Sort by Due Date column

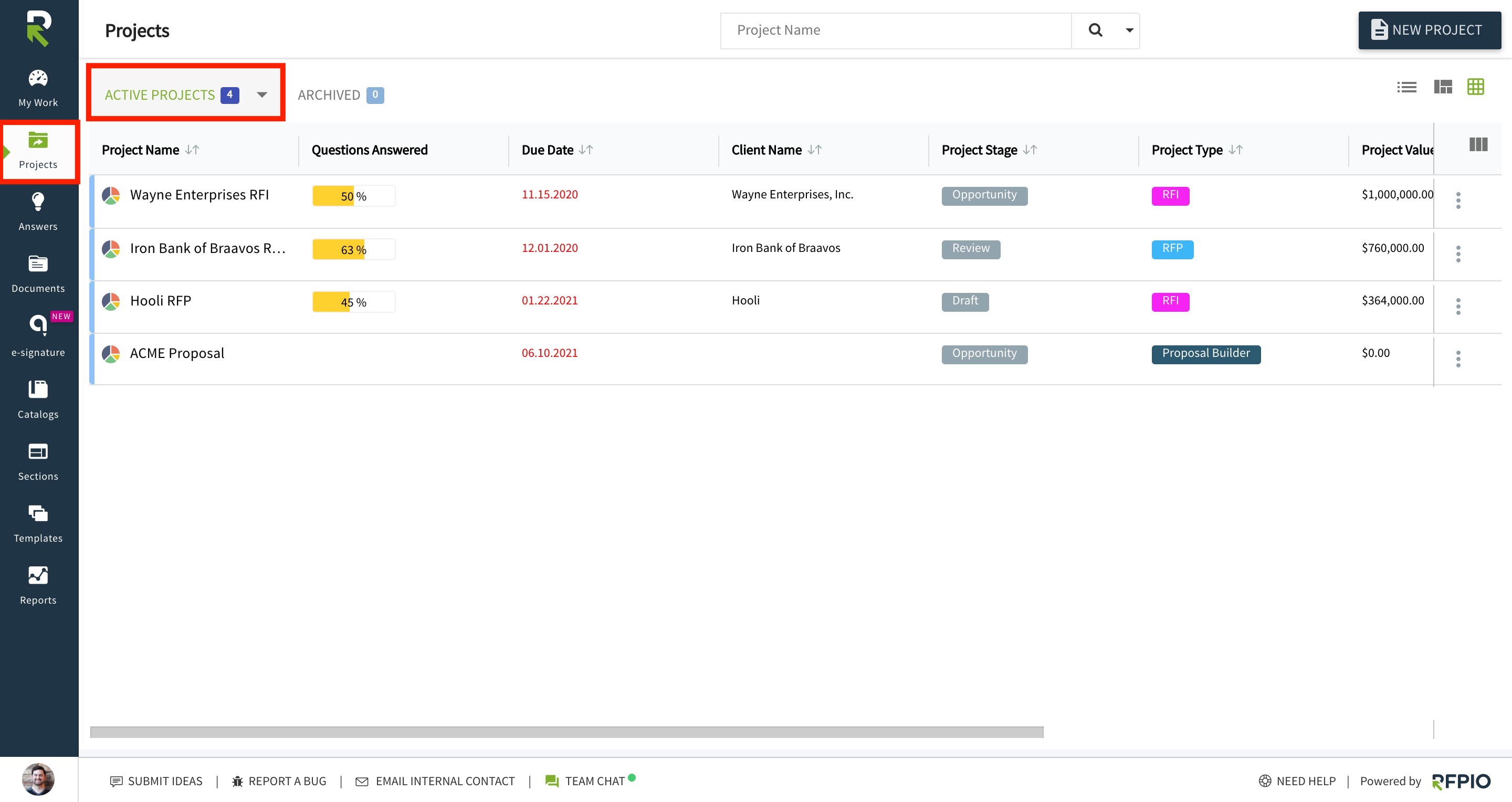click(586, 150)
